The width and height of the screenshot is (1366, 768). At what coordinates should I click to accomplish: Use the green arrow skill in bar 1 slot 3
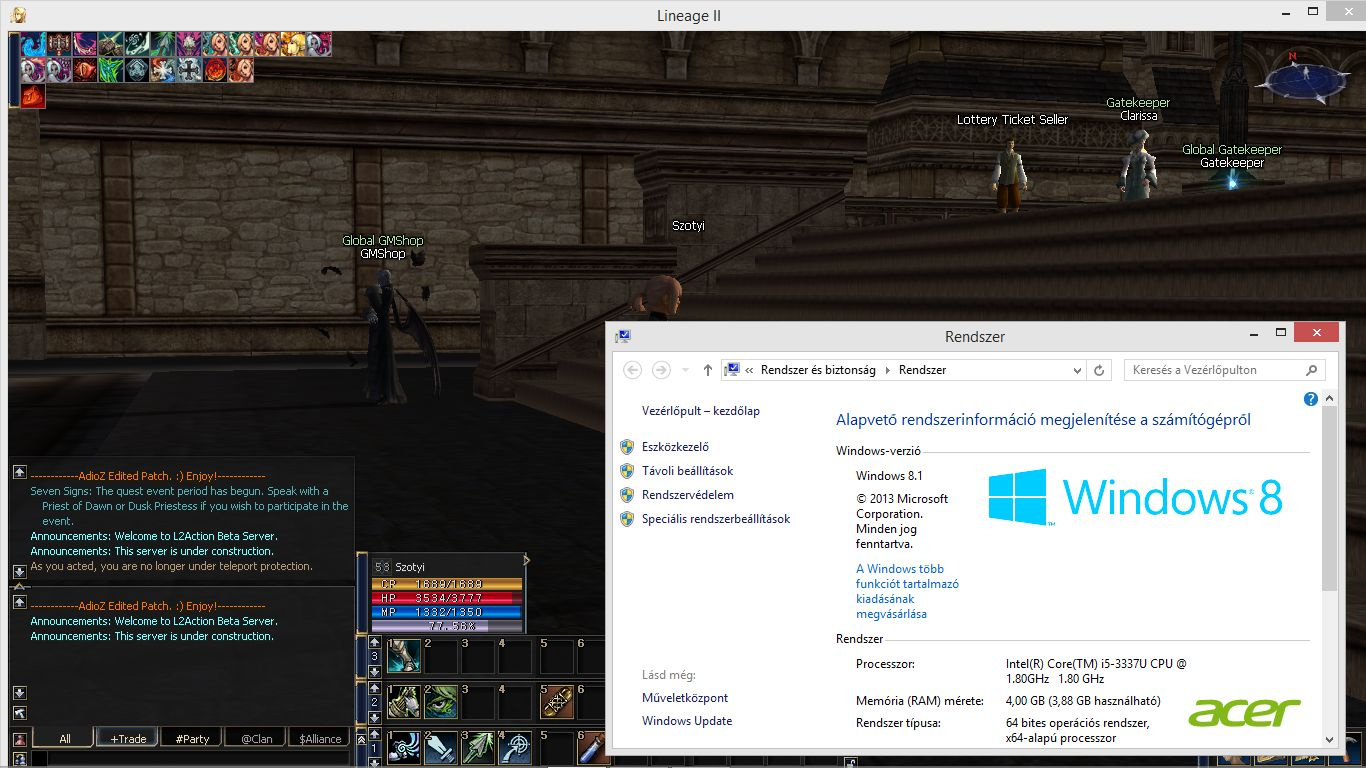click(478, 748)
